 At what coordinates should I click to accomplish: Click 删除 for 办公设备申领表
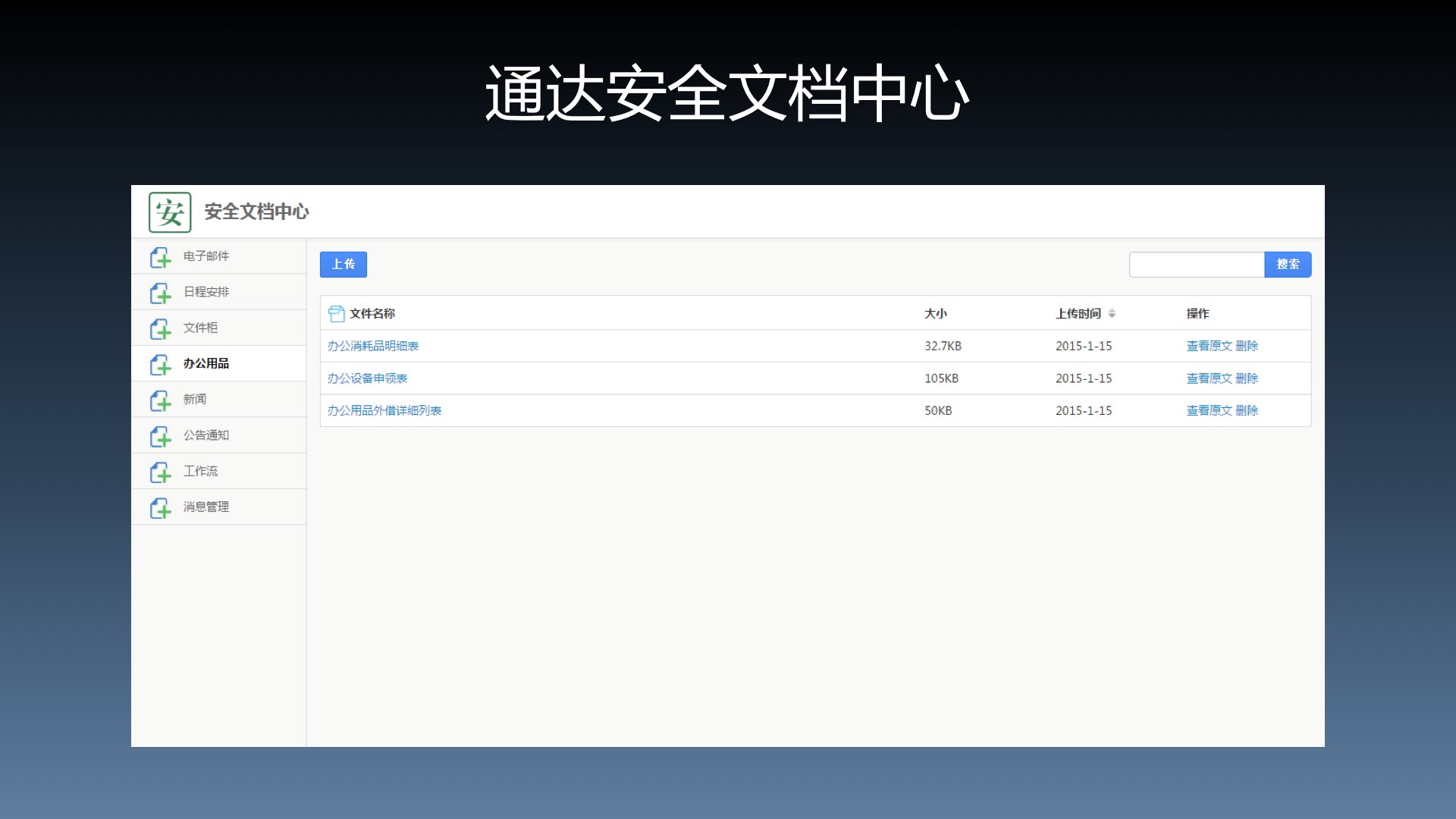[x=1247, y=378]
